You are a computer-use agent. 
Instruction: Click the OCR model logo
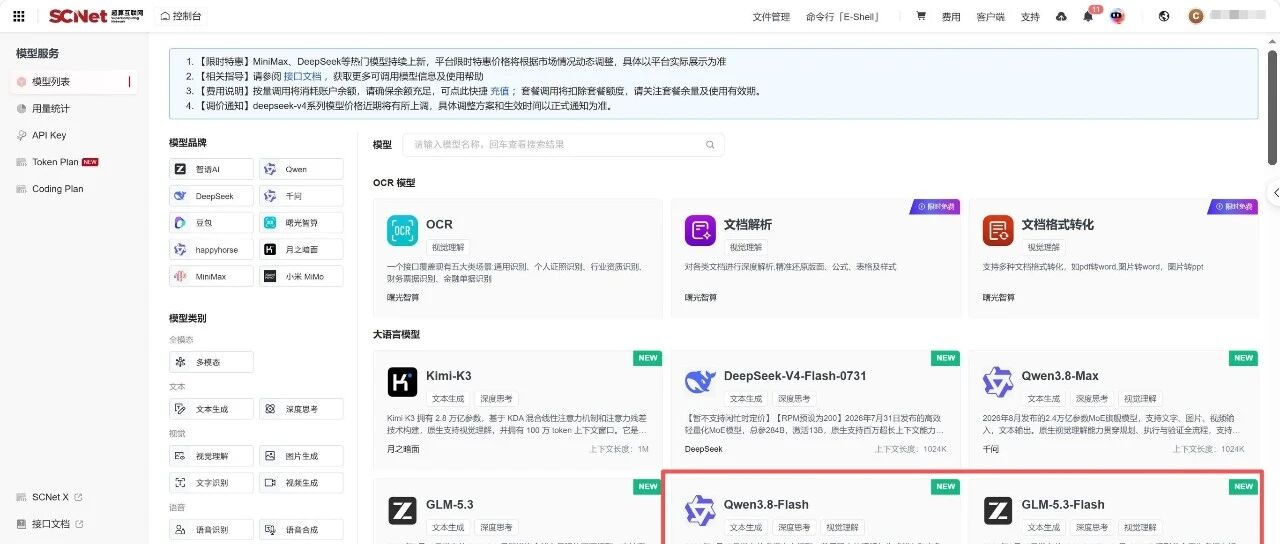click(402, 230)
